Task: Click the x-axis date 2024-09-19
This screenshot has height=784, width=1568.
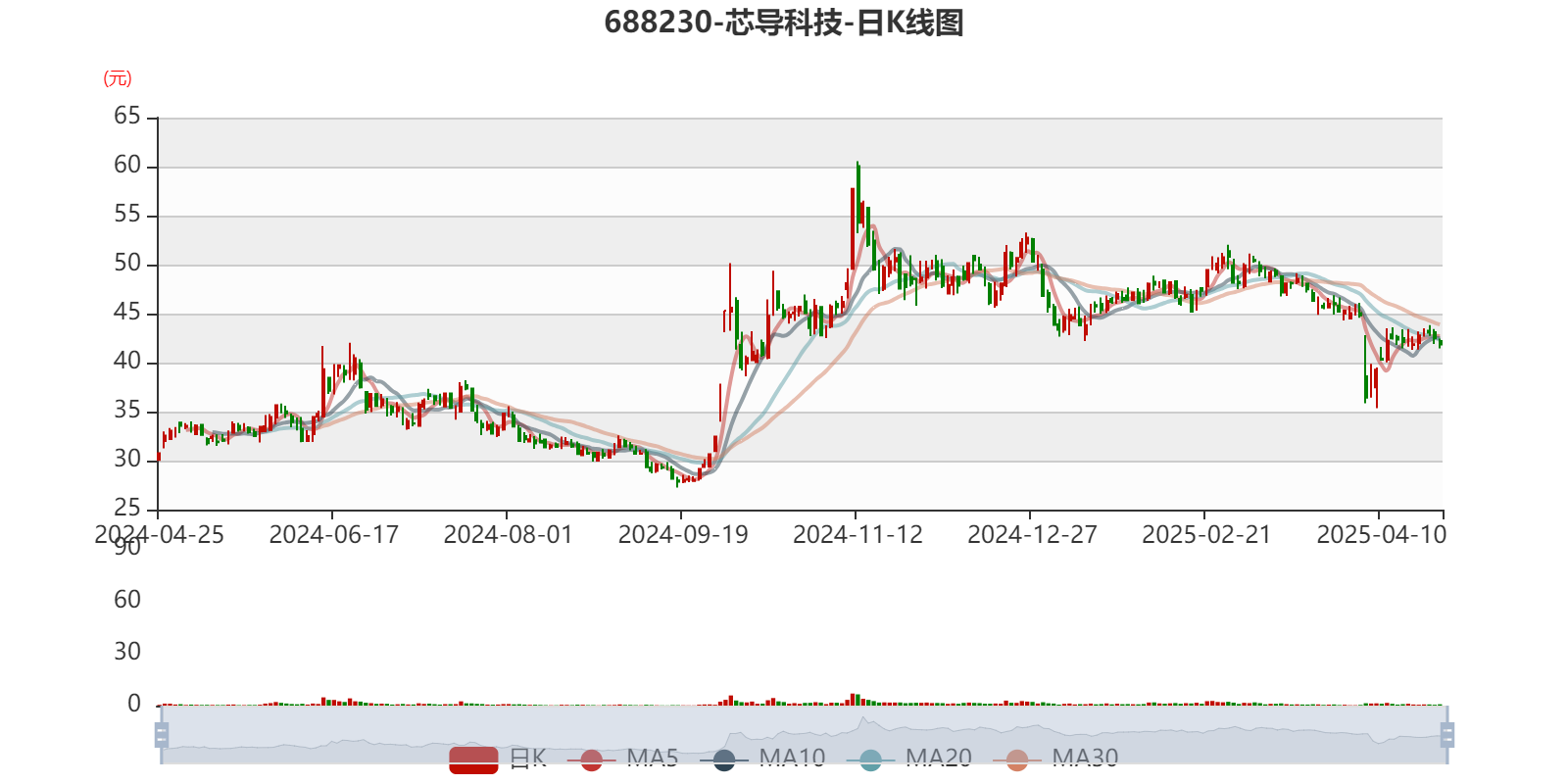Action: point(683,535)
